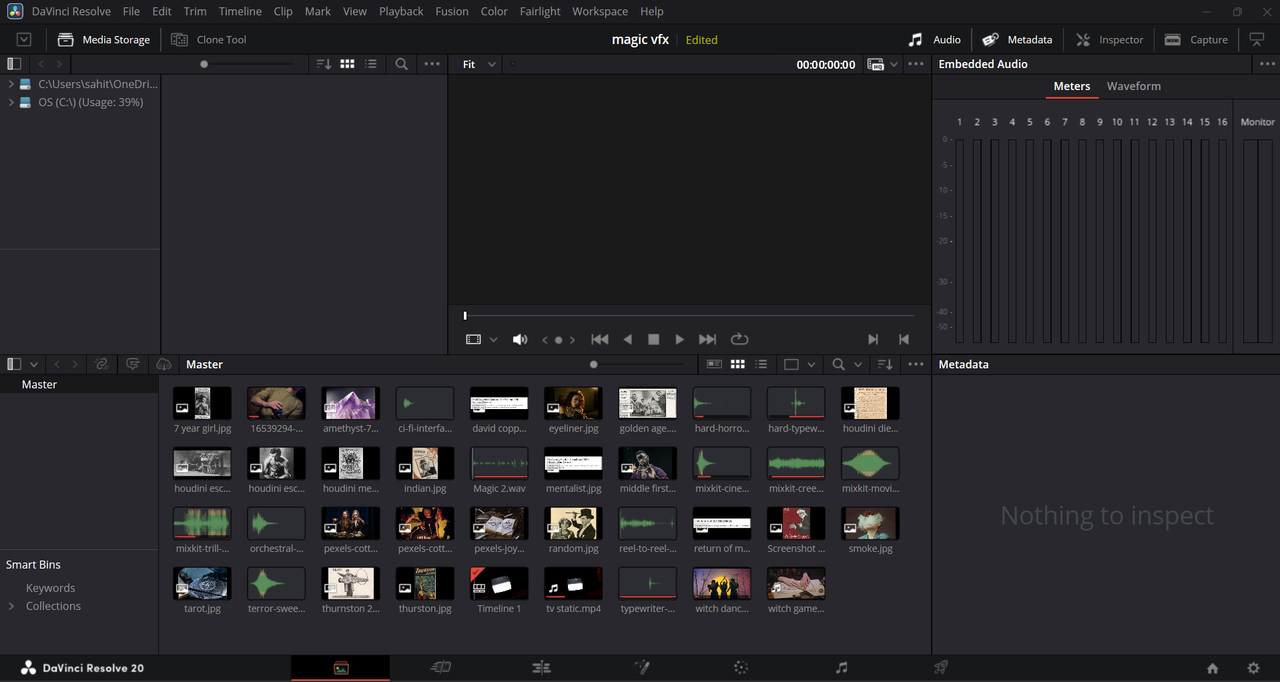This screenshot has width=1280, height=682.
Task: Switch media pool to list view
Action: (x=762, y=365)
